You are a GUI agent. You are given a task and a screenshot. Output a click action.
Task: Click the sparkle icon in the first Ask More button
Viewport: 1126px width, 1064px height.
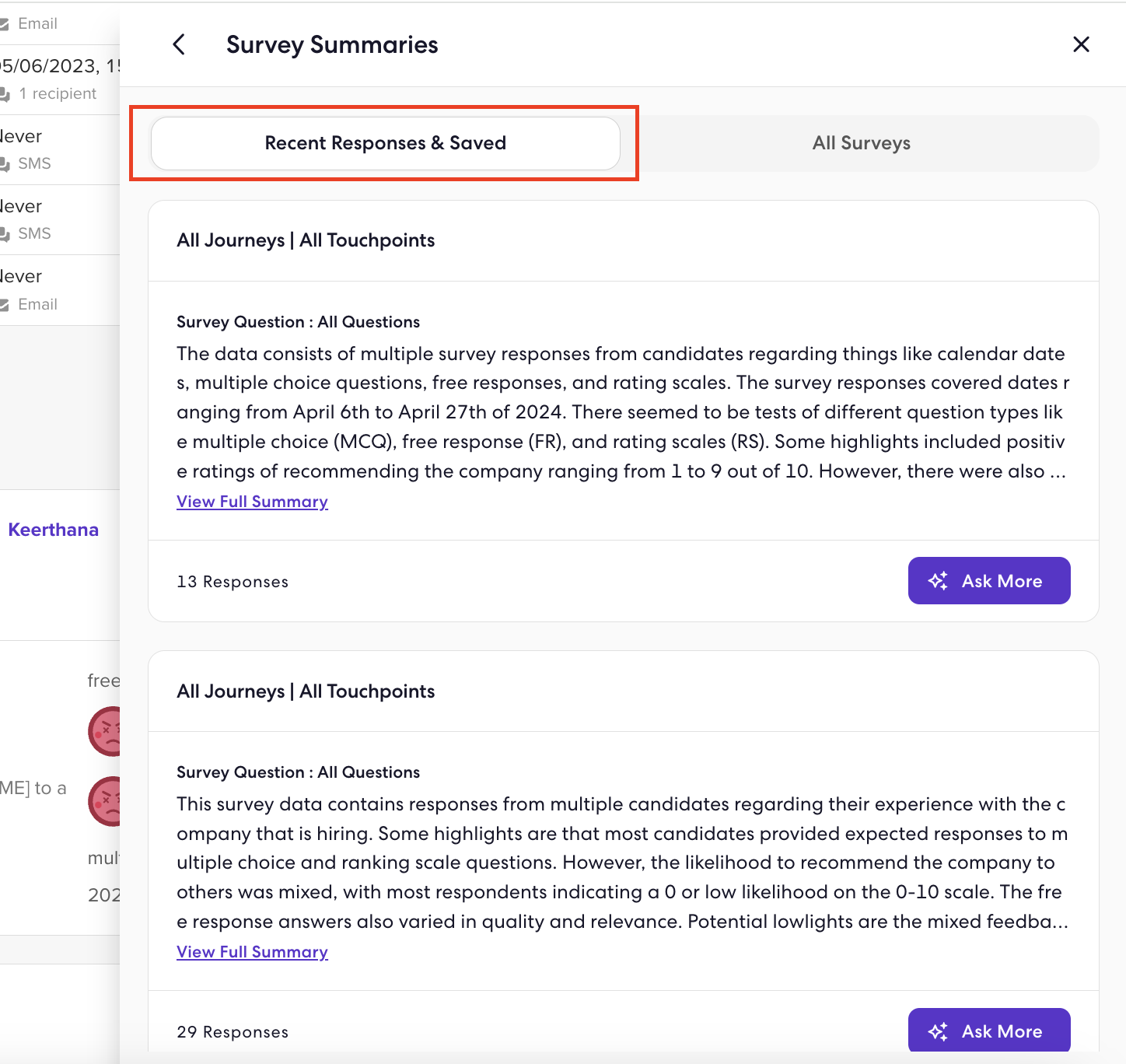[x=938, y=581]
